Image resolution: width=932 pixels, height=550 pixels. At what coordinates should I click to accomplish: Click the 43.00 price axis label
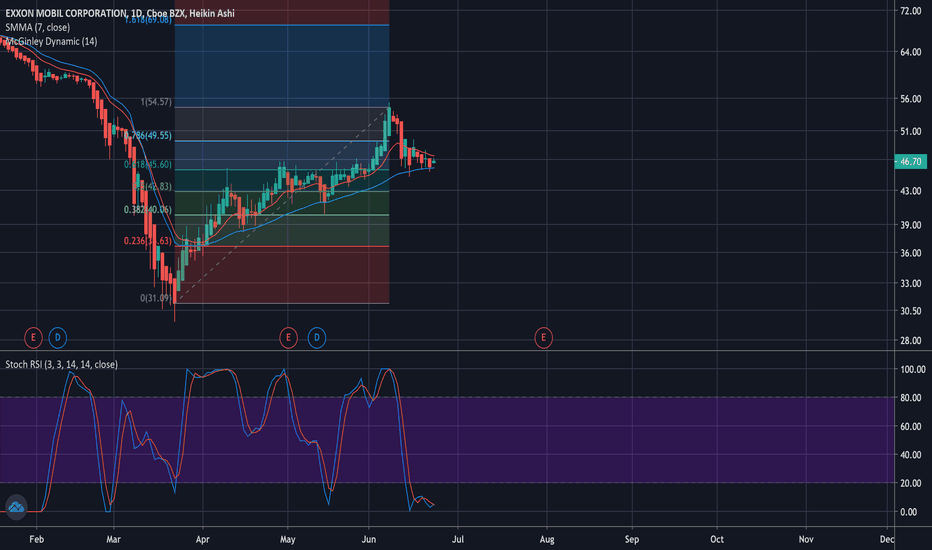911,191
